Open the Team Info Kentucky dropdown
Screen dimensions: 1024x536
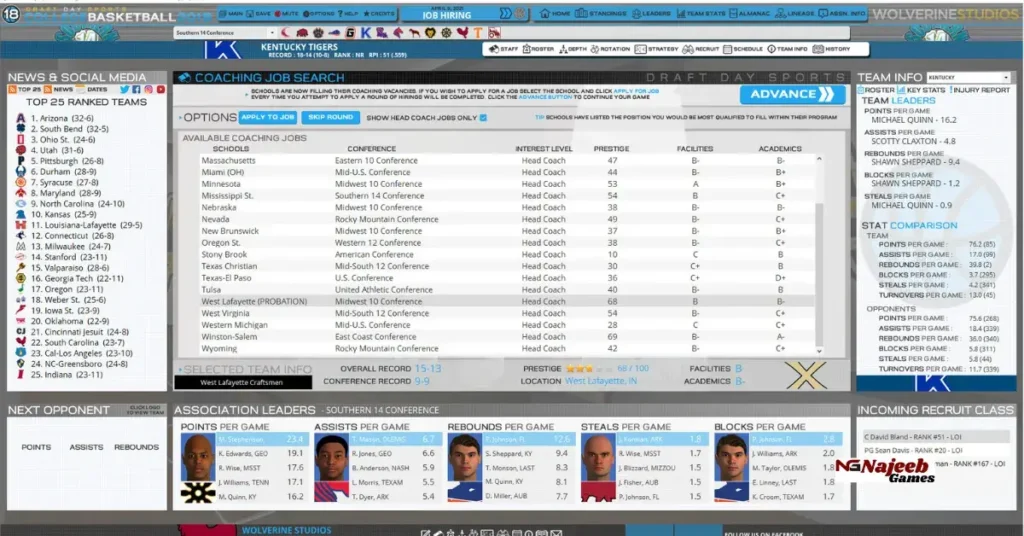(x=968, y=77)
